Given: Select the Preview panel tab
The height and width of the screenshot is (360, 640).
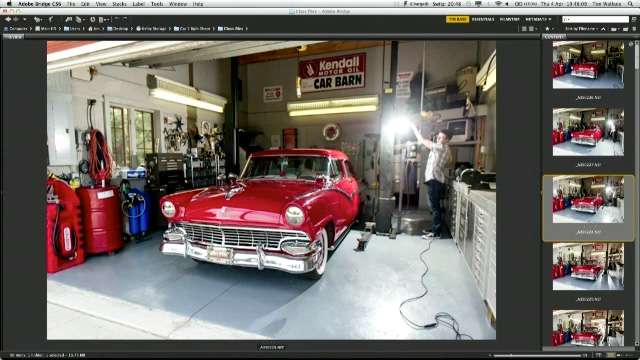Looking at the screenshot, I should pyautogui.click(x=14, y=37).
